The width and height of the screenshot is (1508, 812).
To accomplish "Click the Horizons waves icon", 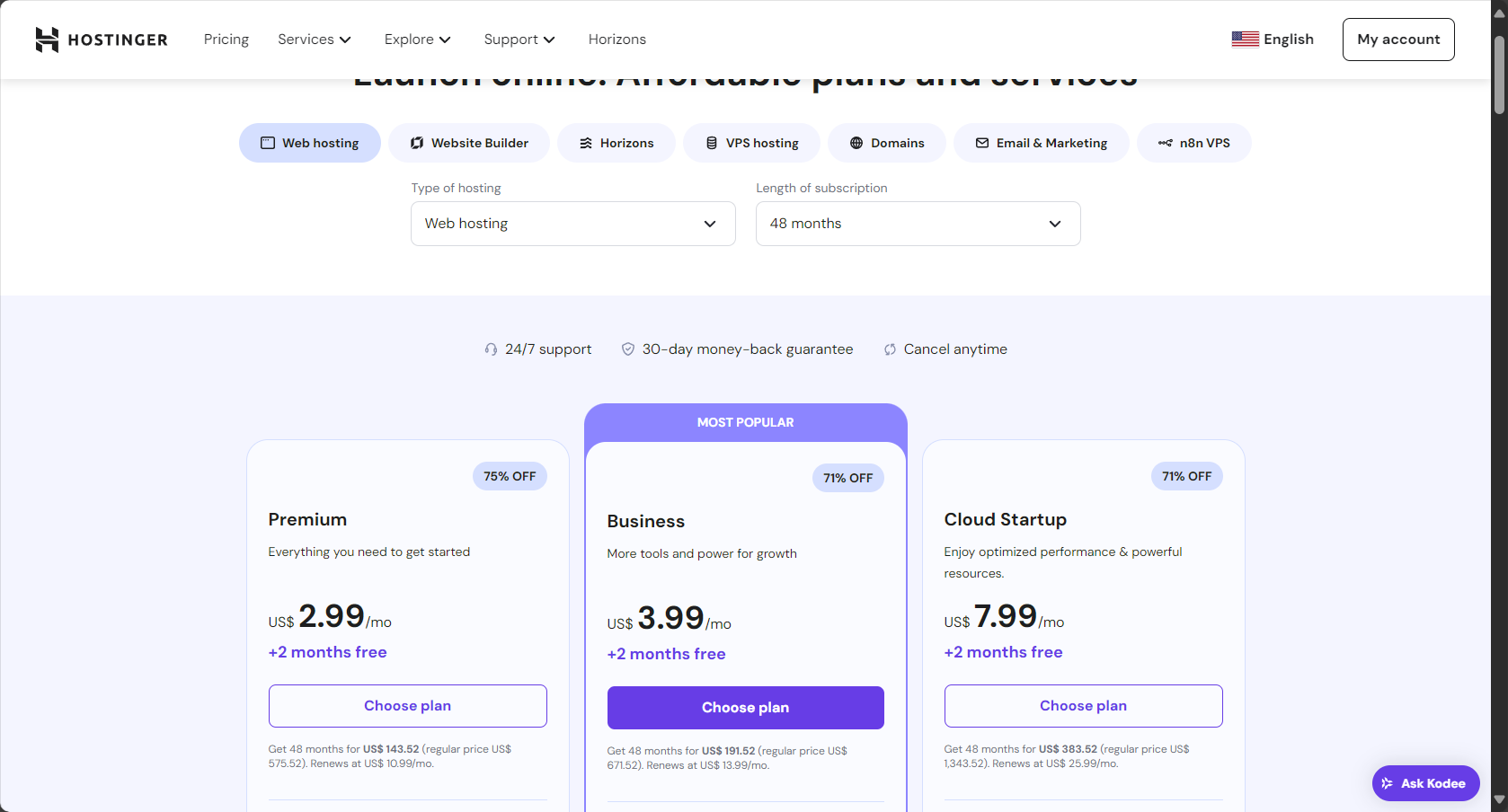I will [x=586, y=143].
